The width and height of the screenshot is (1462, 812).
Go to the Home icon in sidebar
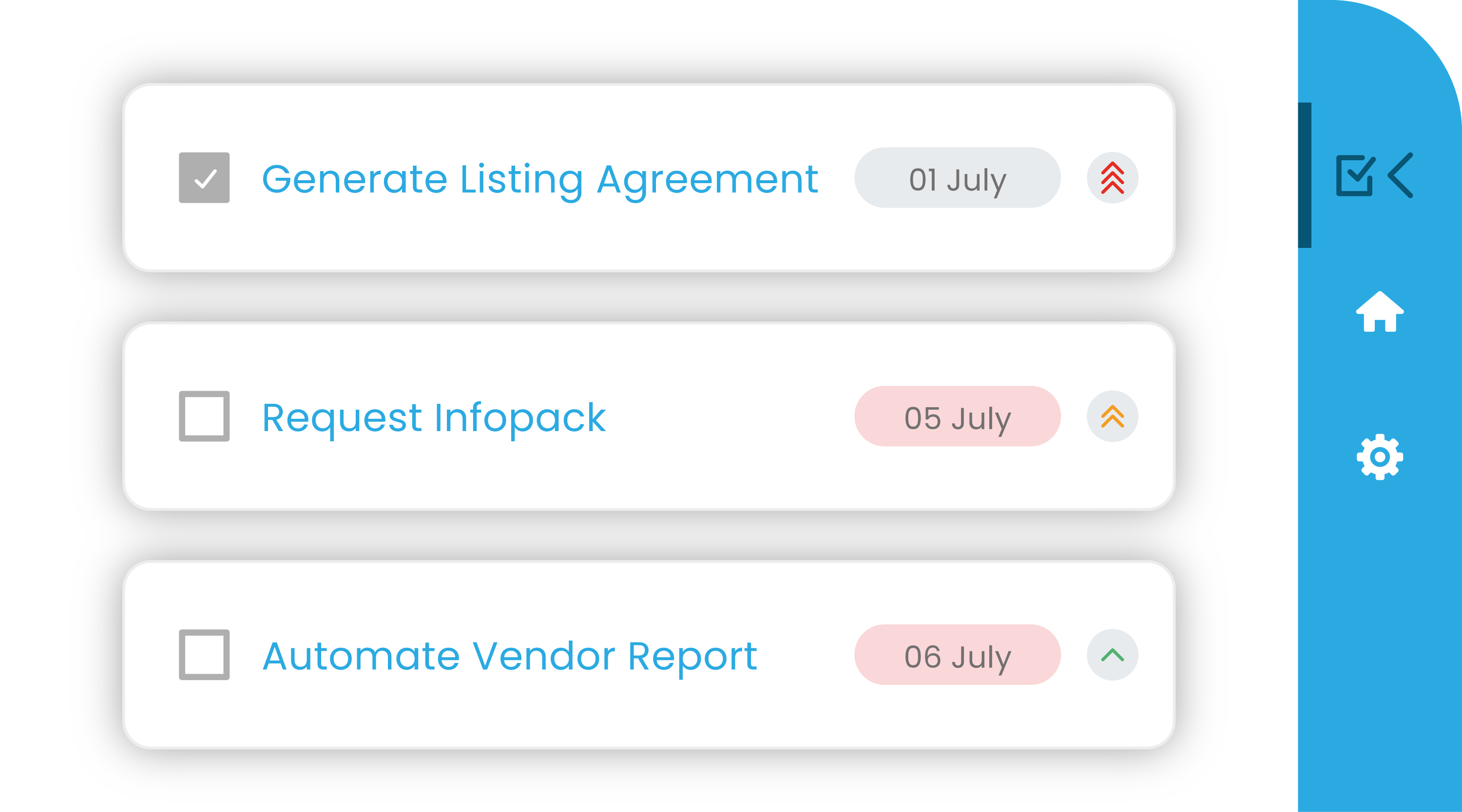point(1380,312)
